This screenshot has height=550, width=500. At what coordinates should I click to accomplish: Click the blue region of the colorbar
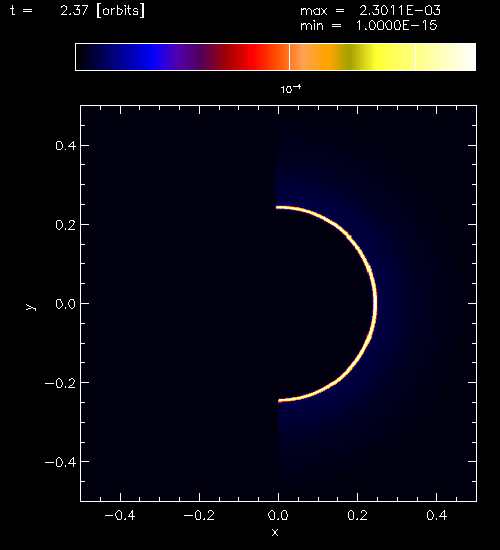(x=151, y=57)
